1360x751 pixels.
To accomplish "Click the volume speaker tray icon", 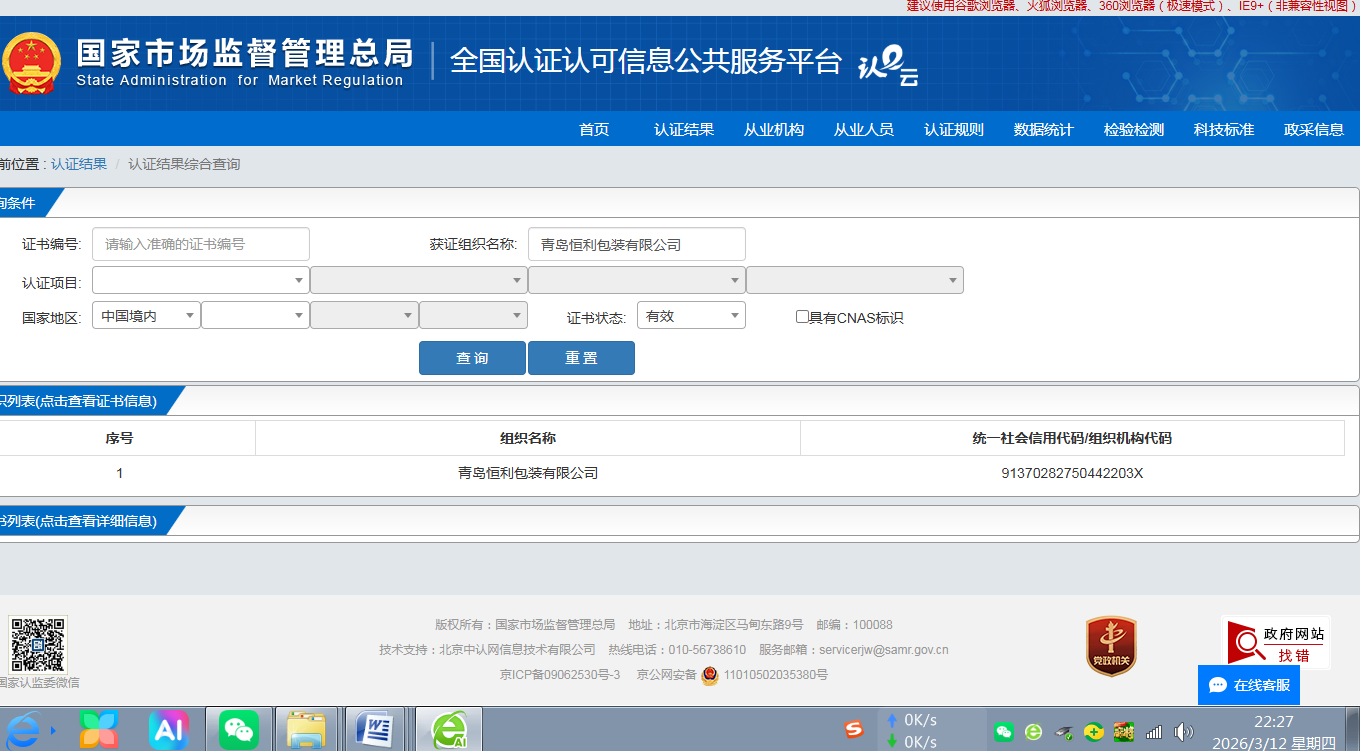I will pos(1184,732).
